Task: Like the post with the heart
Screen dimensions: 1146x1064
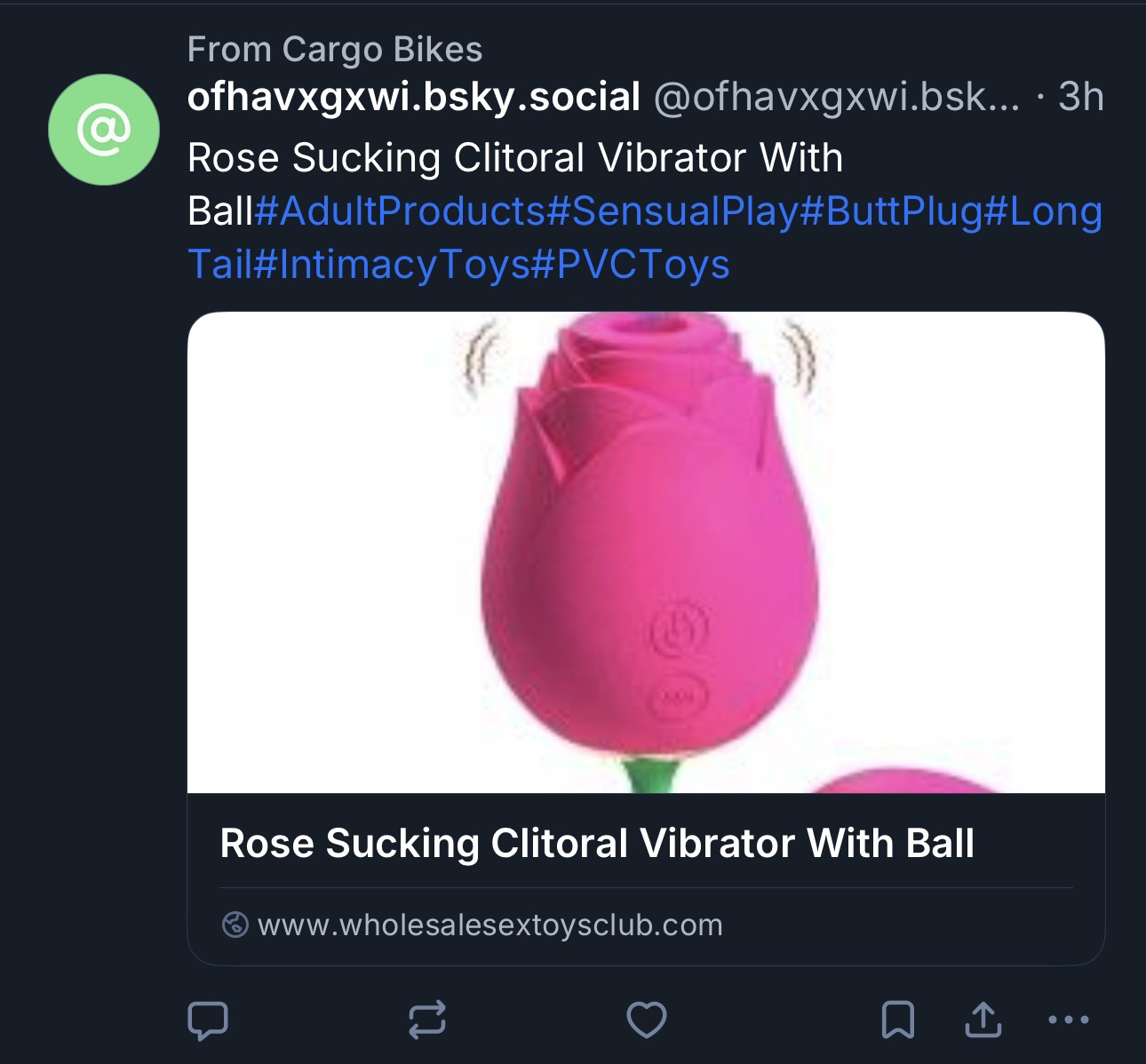Action: pyautogui.click(x=646, y=1020)
